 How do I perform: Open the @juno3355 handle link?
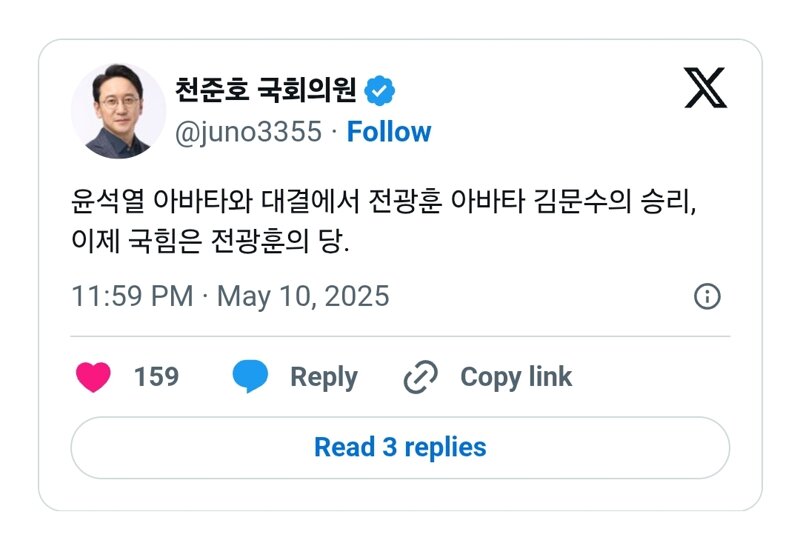(x=248, y=132)
